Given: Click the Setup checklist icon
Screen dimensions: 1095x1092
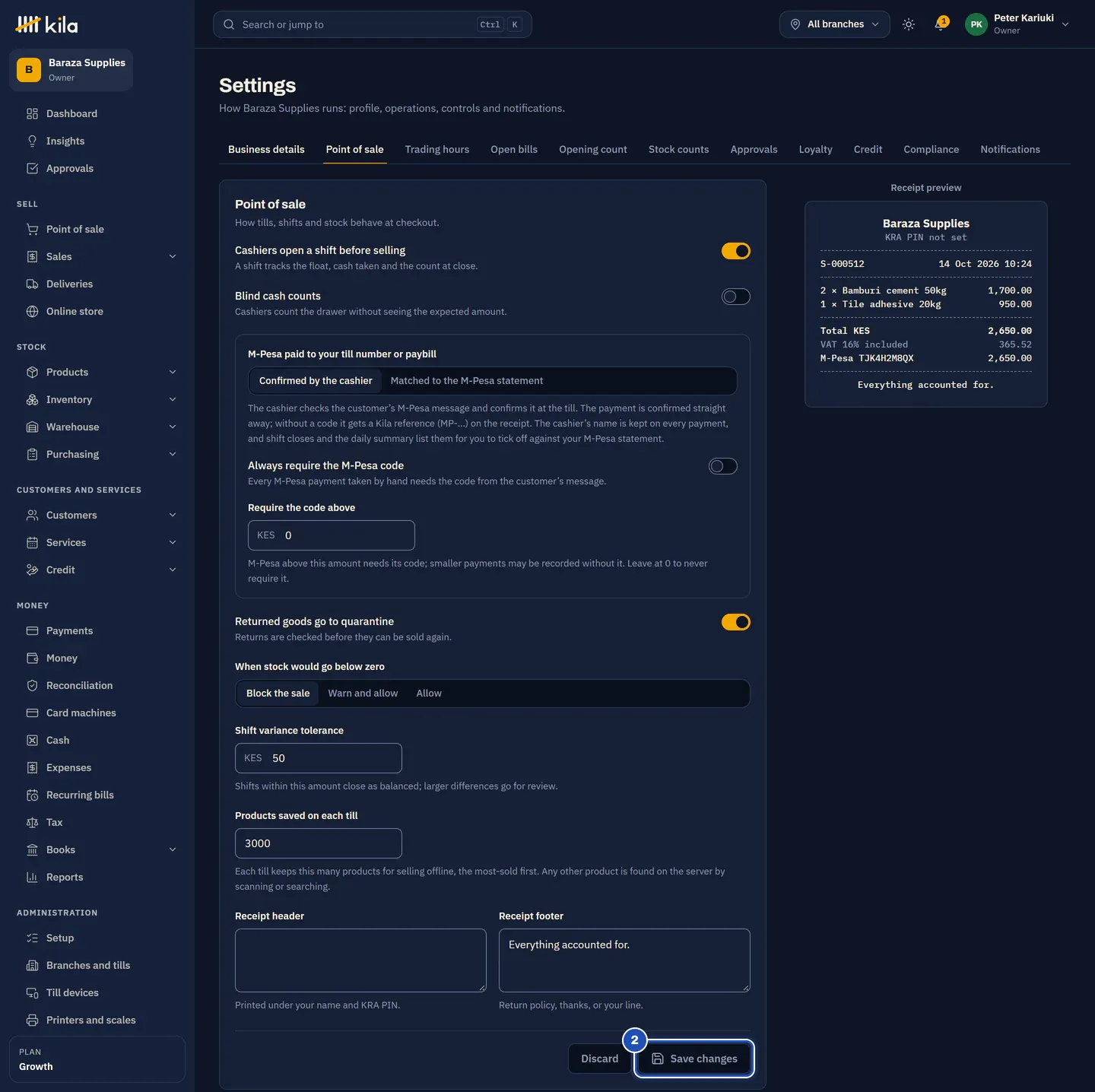Looking at the screenshot, I should point(32,938).
